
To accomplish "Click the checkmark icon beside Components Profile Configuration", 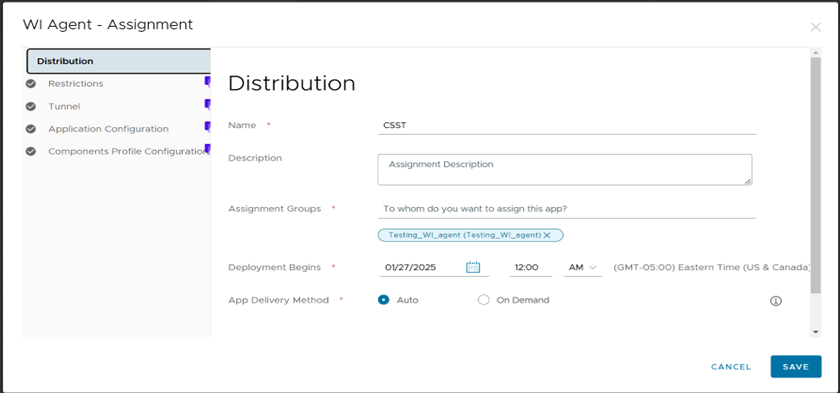I will pos(31,152).
